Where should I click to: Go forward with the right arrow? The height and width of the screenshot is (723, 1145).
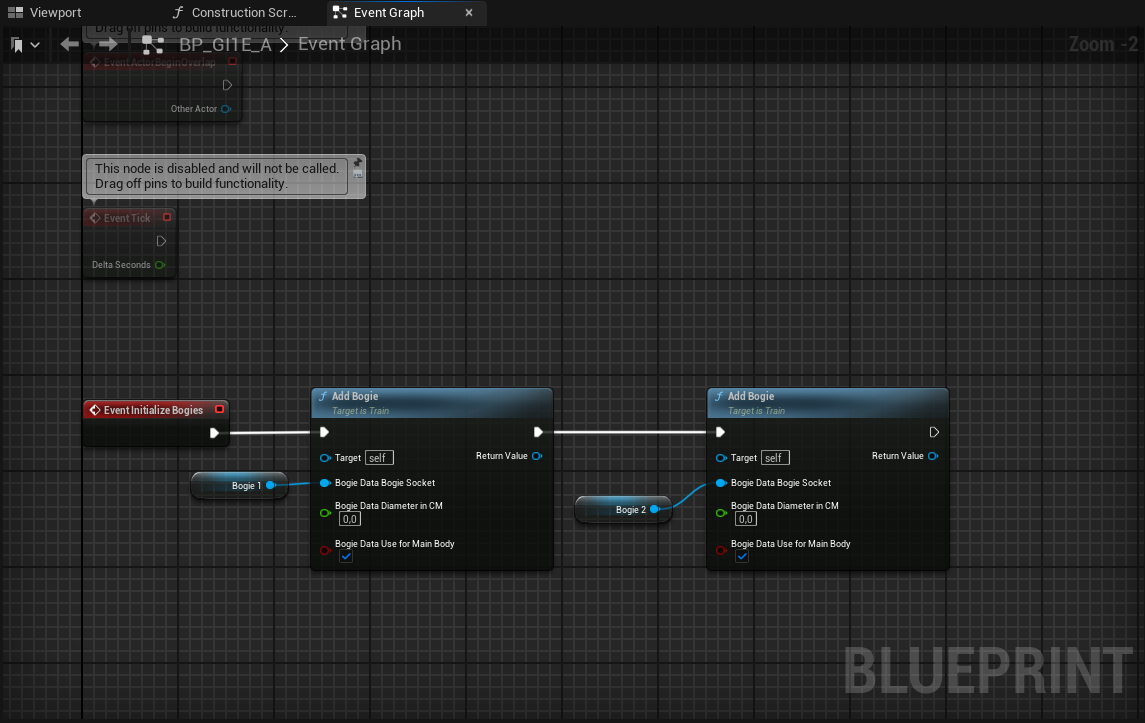108,44
